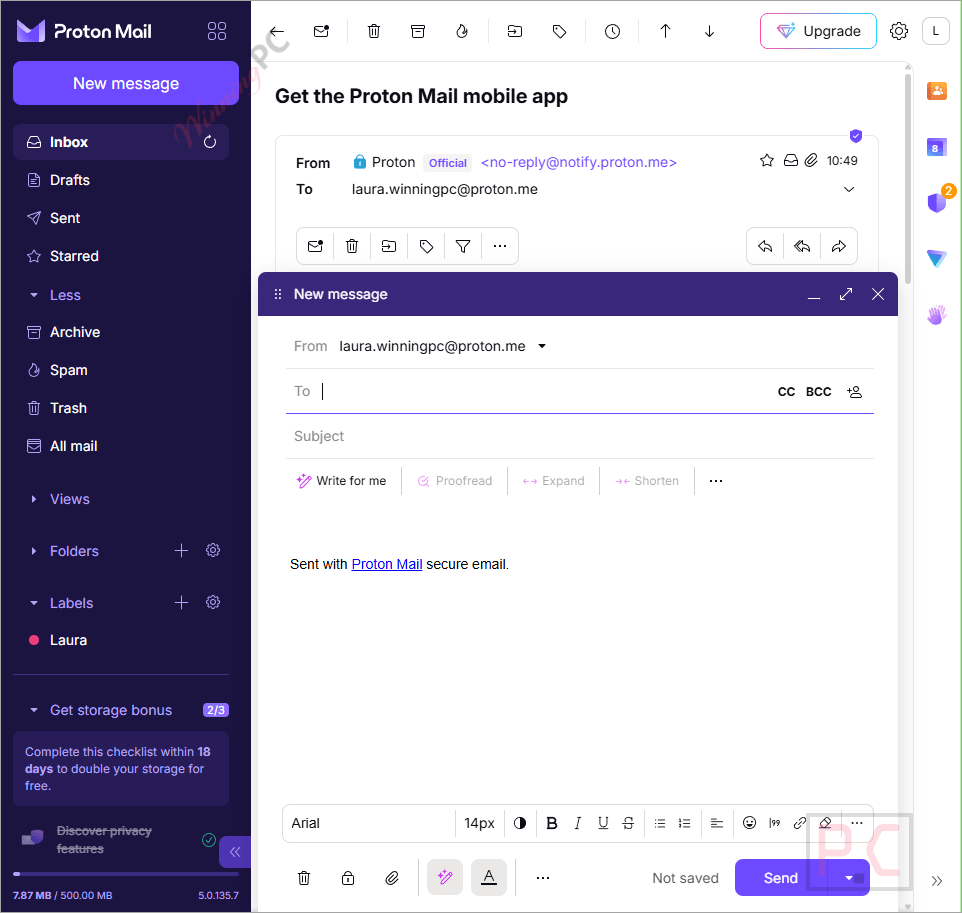
Task: Click the New message compose button
Action: 126,83
